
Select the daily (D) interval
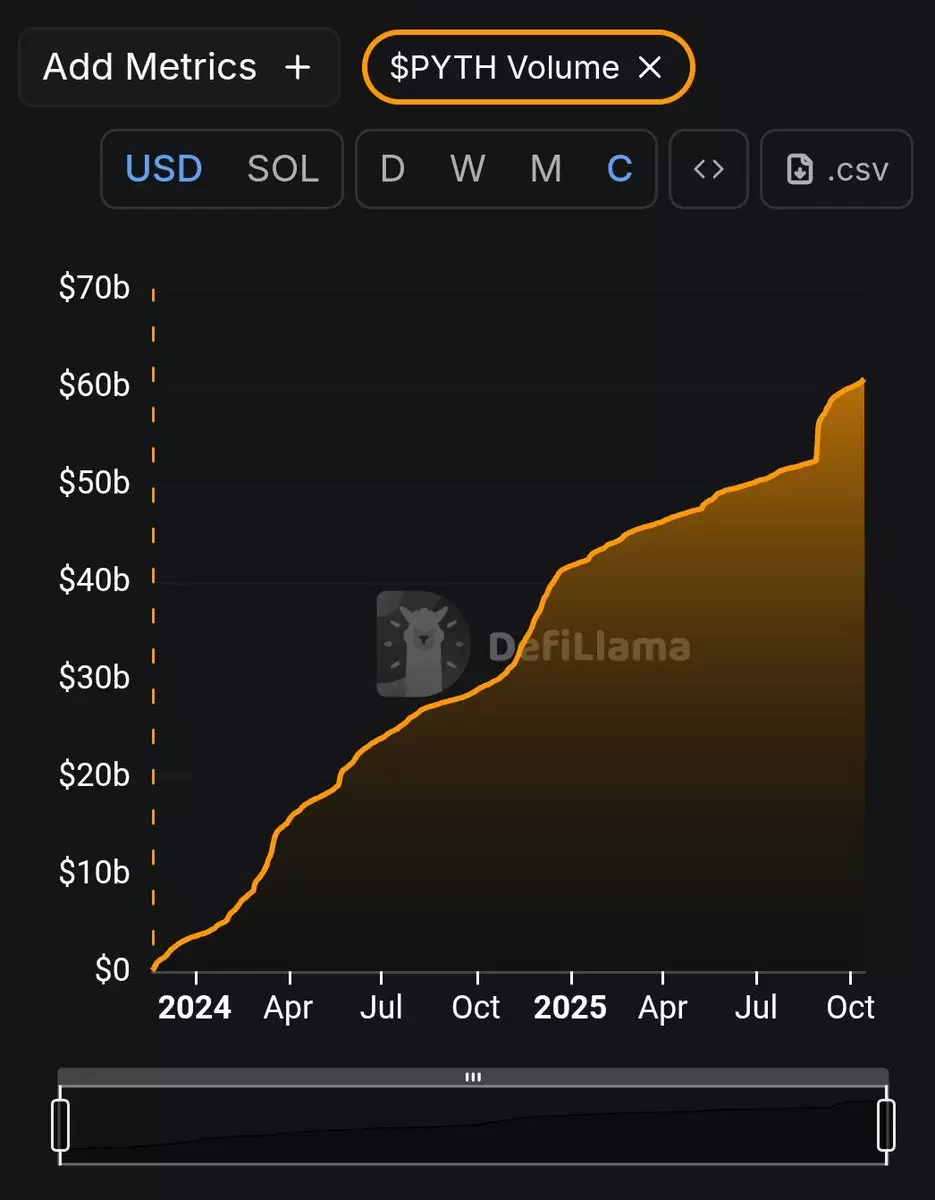(x=392, y=169)
